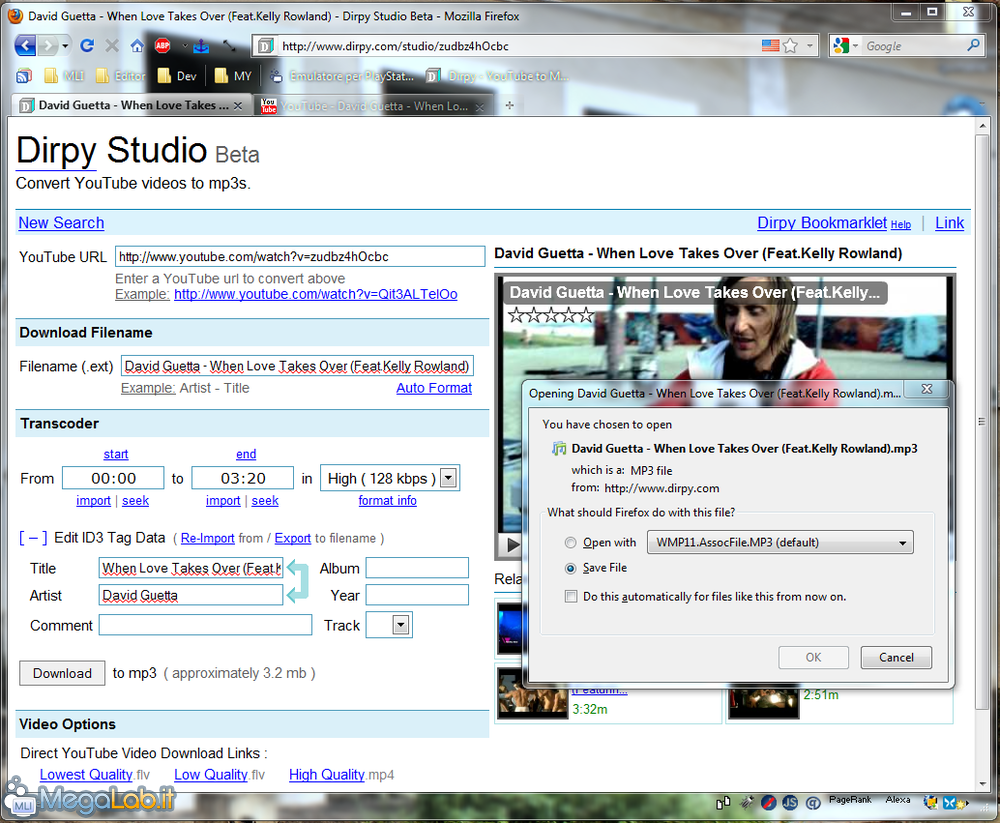Click the blue anchor toolbar icon
The width and height of the screenshot is (1000, 823).
(x=201, y=46)
